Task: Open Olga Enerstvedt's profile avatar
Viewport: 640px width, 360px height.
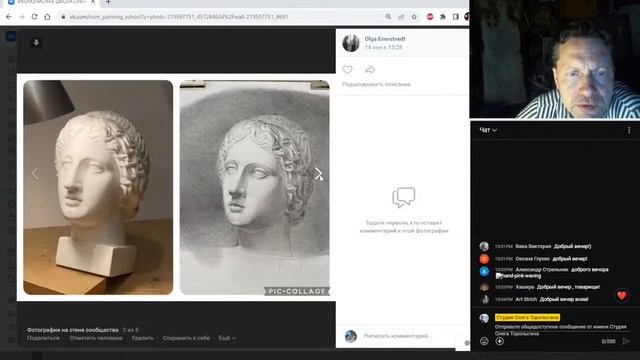Action: pyautogui.click(x=351, y=43)
